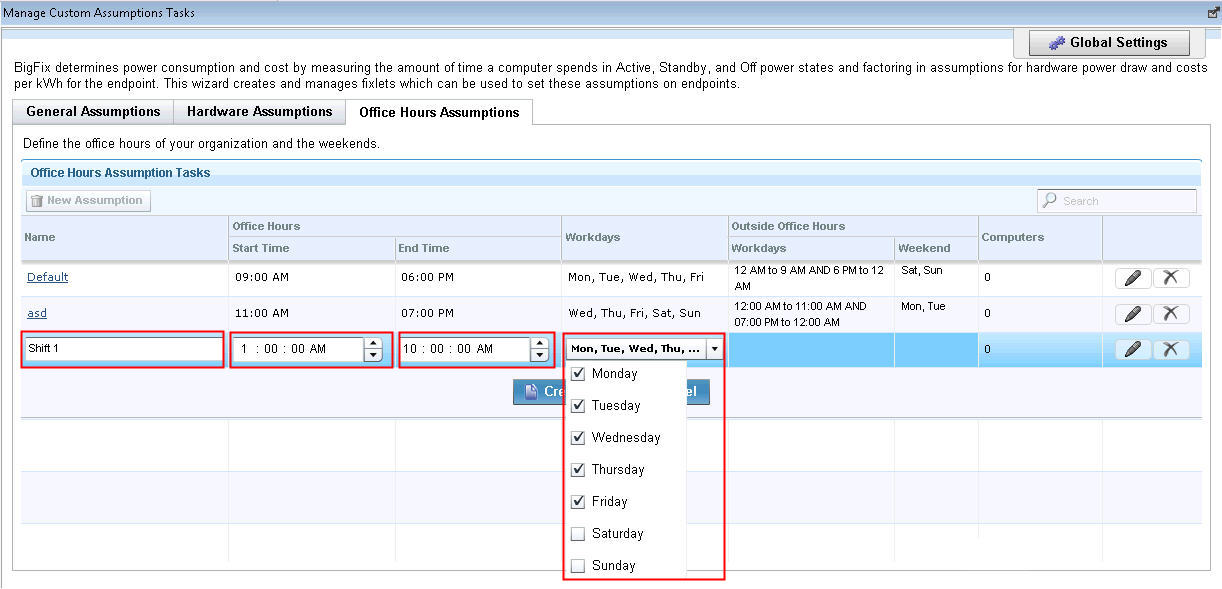Image resolution: width=1222 pixels, height=589 pixels.
Task: Edit the asd assumption with pencil icon
Action: 1132,314
